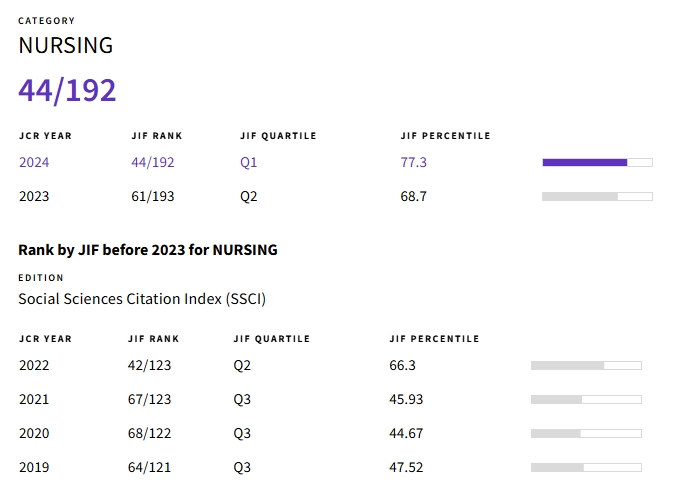Click the 77.3 JIF percentile value
Image resolution: width=697 pixels, height=503 pixels.
(x=414, y=162)
